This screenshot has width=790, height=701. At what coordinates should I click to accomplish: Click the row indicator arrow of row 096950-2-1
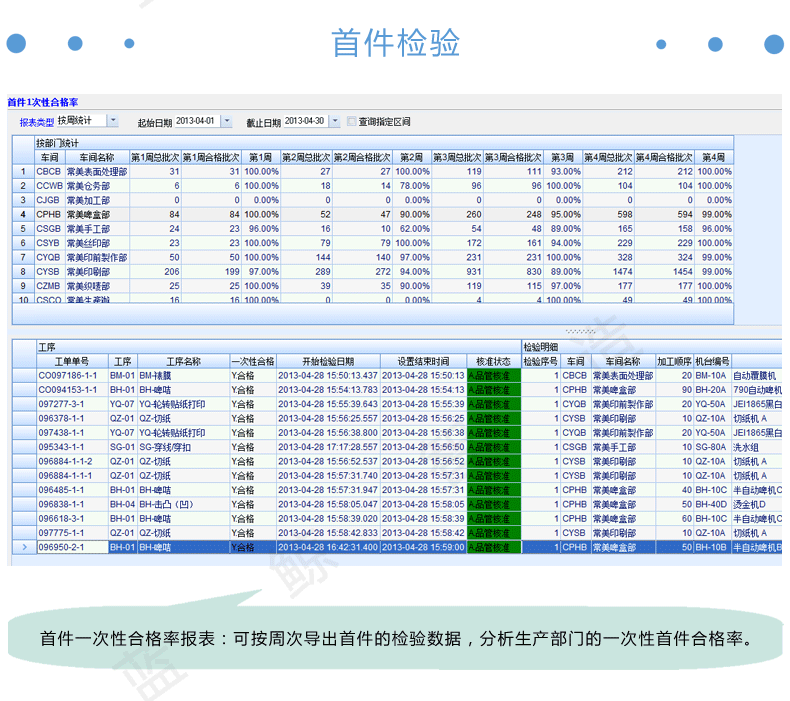24,547
